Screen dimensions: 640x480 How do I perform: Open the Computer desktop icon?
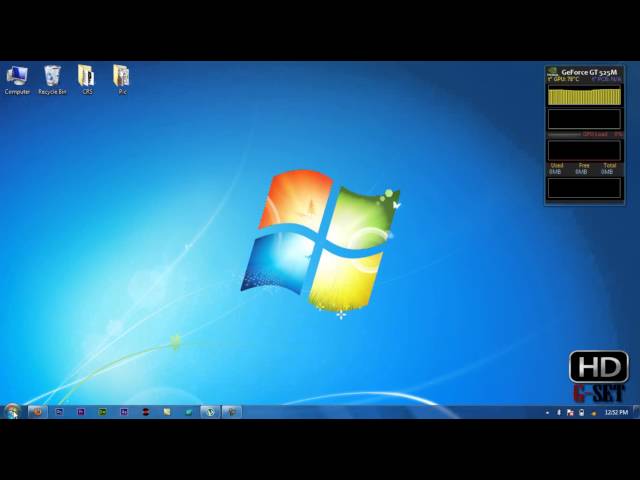point(17,80)
